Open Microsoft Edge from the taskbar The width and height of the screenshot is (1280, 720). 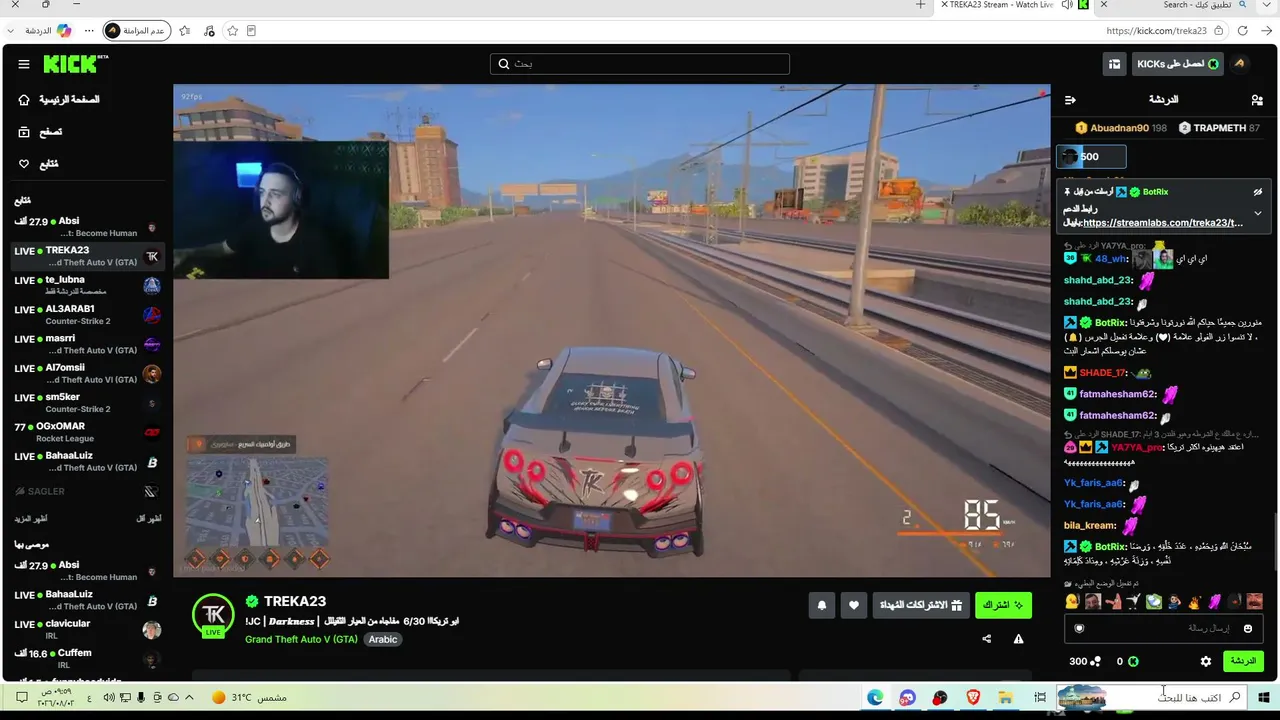pyautogui.click(x=875, y=697)
